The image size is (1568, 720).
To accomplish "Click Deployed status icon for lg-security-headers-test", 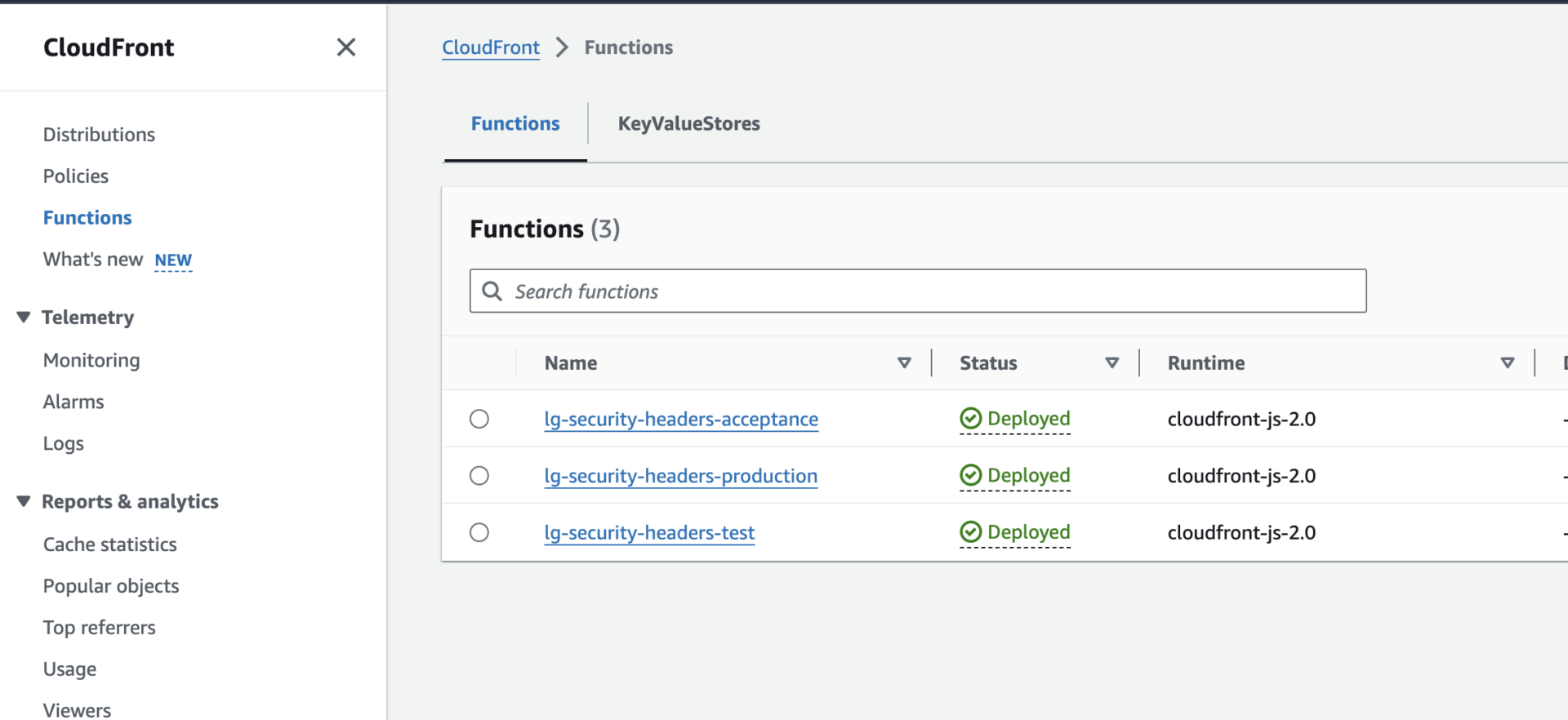I will [x=970, y=532].
